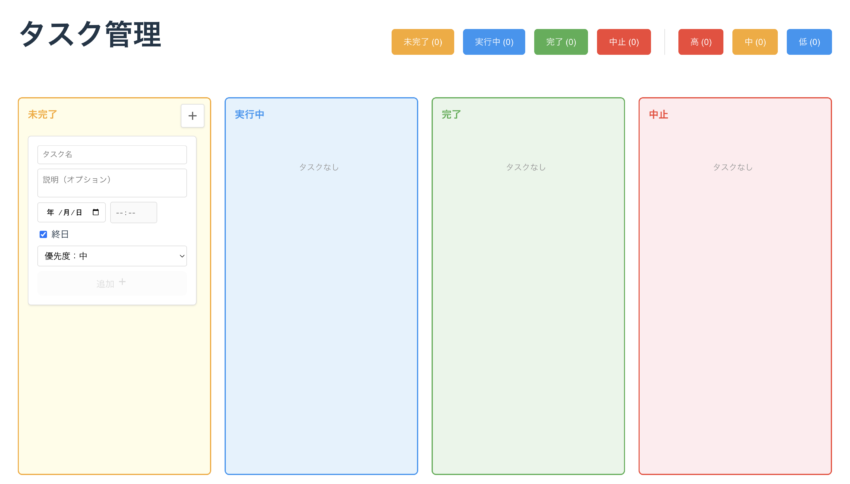Click the plus icon in 未完了 column
Screen dimensions: 850x484
click(x=192, y=116)
